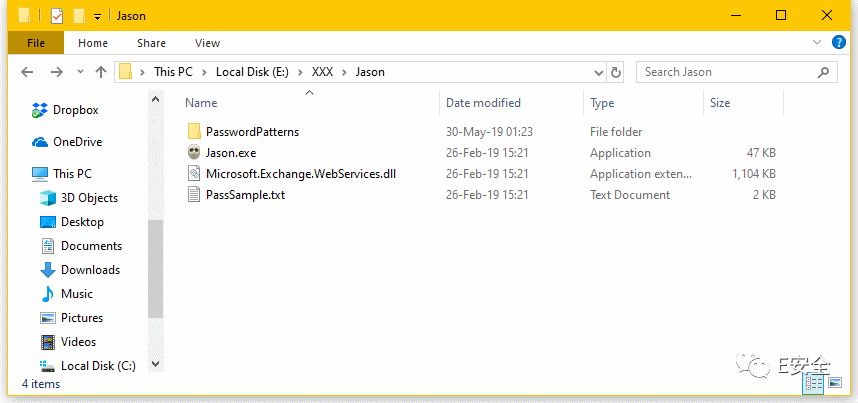Switch to large icons view in status bar

(833, 384)
